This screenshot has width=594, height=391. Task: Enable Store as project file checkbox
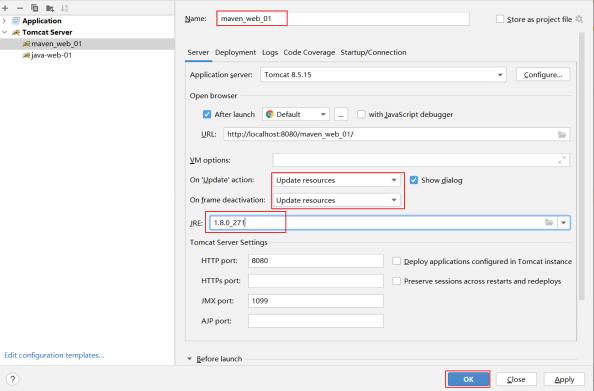pyautogui.click(x=500, y=19)
